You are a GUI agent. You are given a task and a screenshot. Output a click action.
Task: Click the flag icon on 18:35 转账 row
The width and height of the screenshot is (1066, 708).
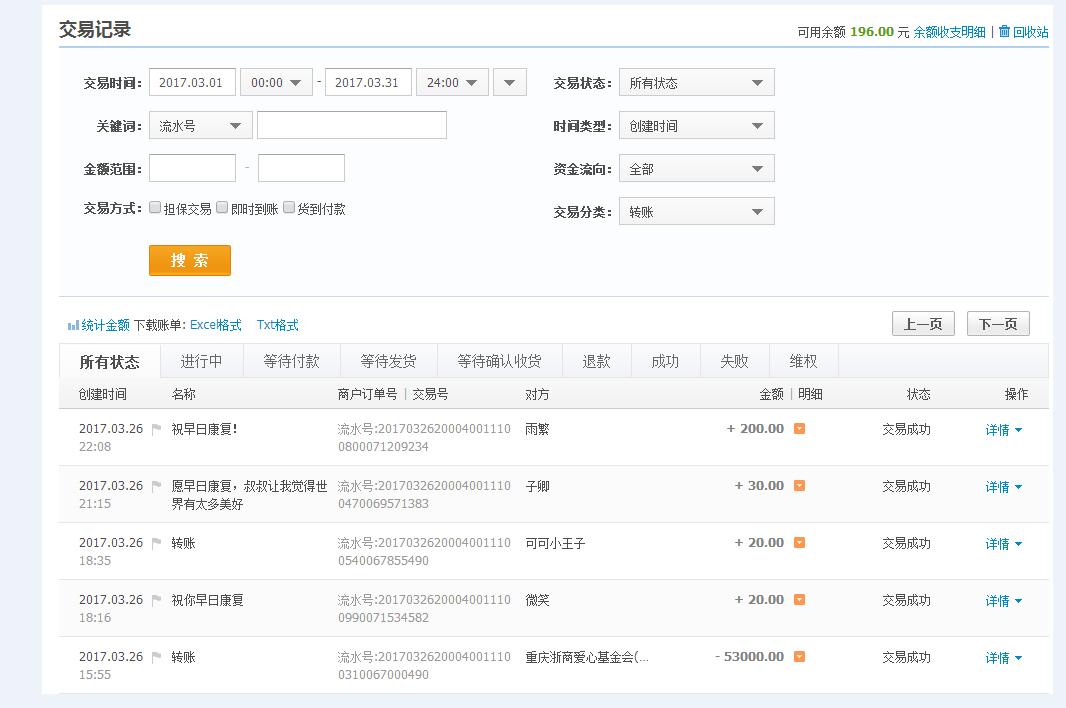[156, 543]
